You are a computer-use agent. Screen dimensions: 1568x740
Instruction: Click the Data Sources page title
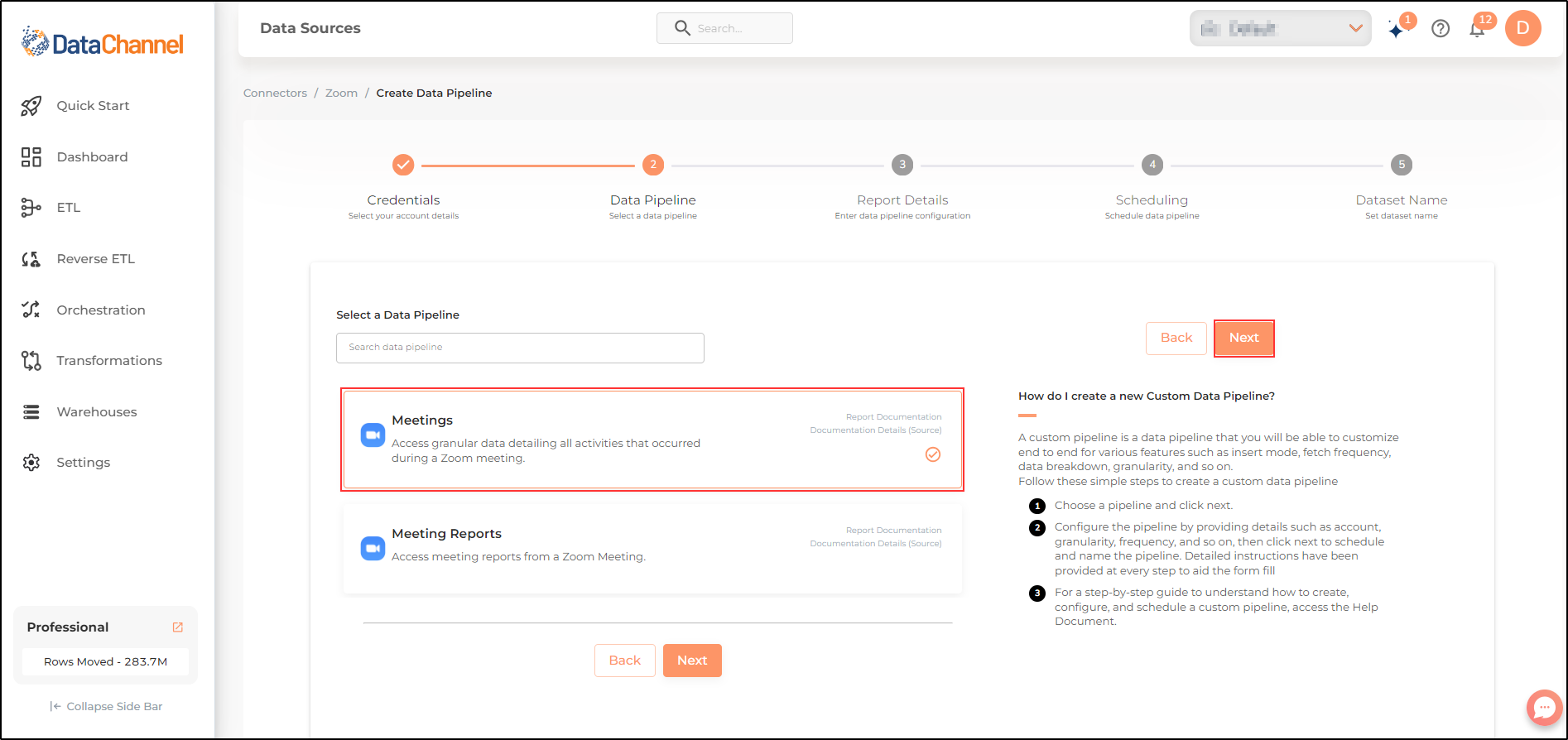[x=310, y=28]
